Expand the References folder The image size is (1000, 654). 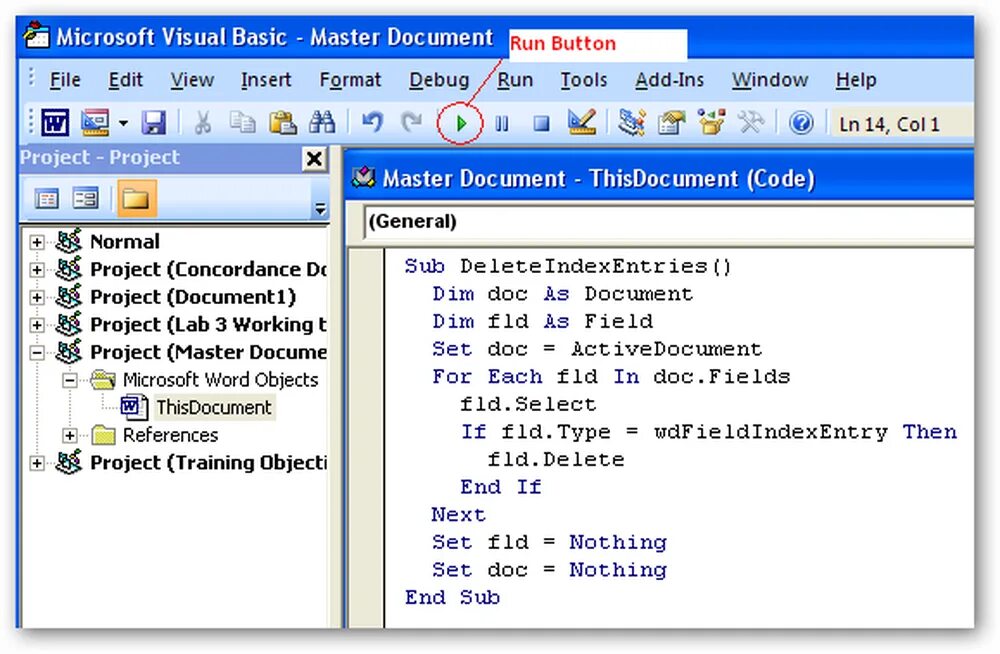(70, 435)
